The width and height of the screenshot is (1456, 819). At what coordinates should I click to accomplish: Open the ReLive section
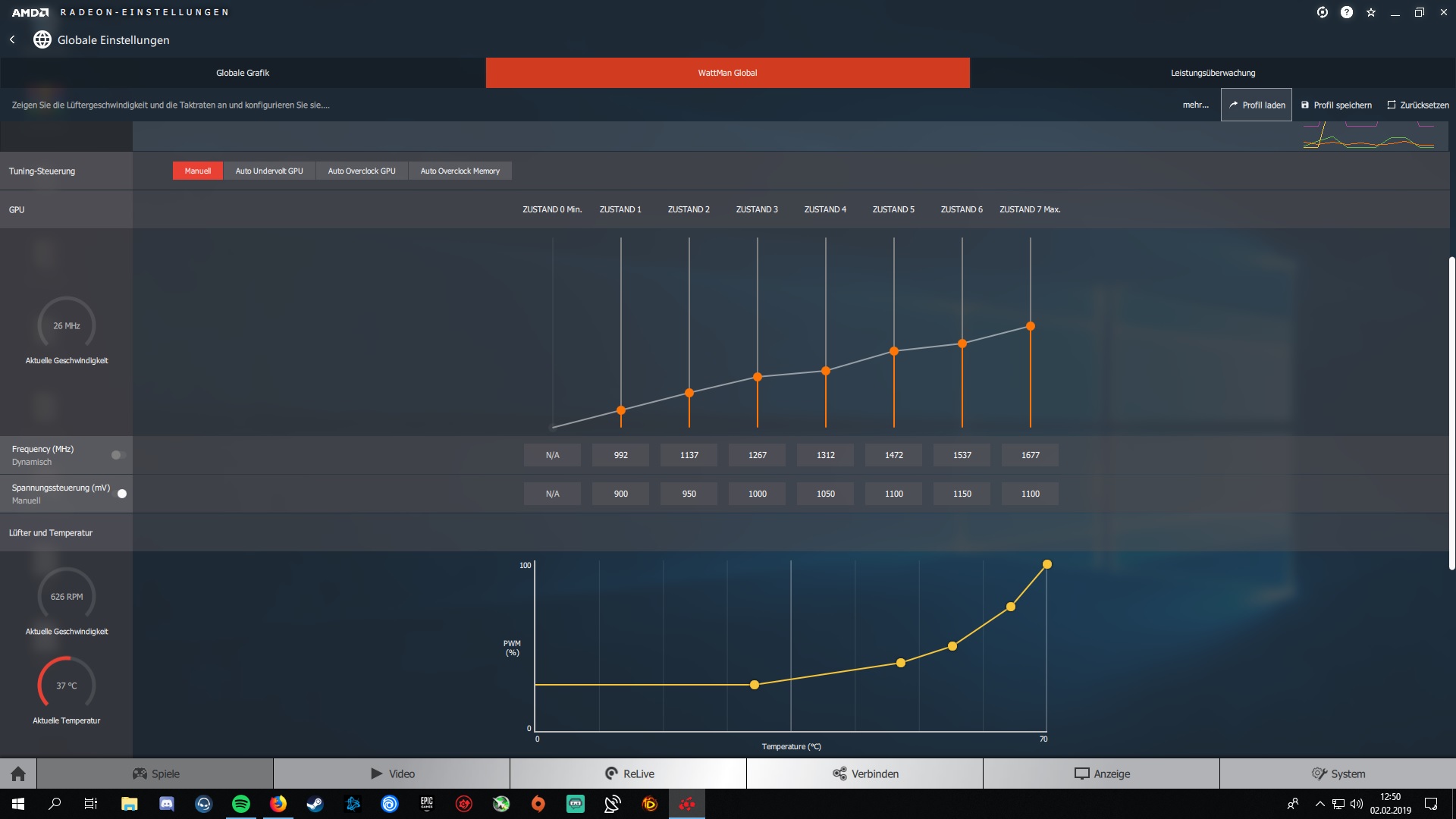click(x=629, y=773)
